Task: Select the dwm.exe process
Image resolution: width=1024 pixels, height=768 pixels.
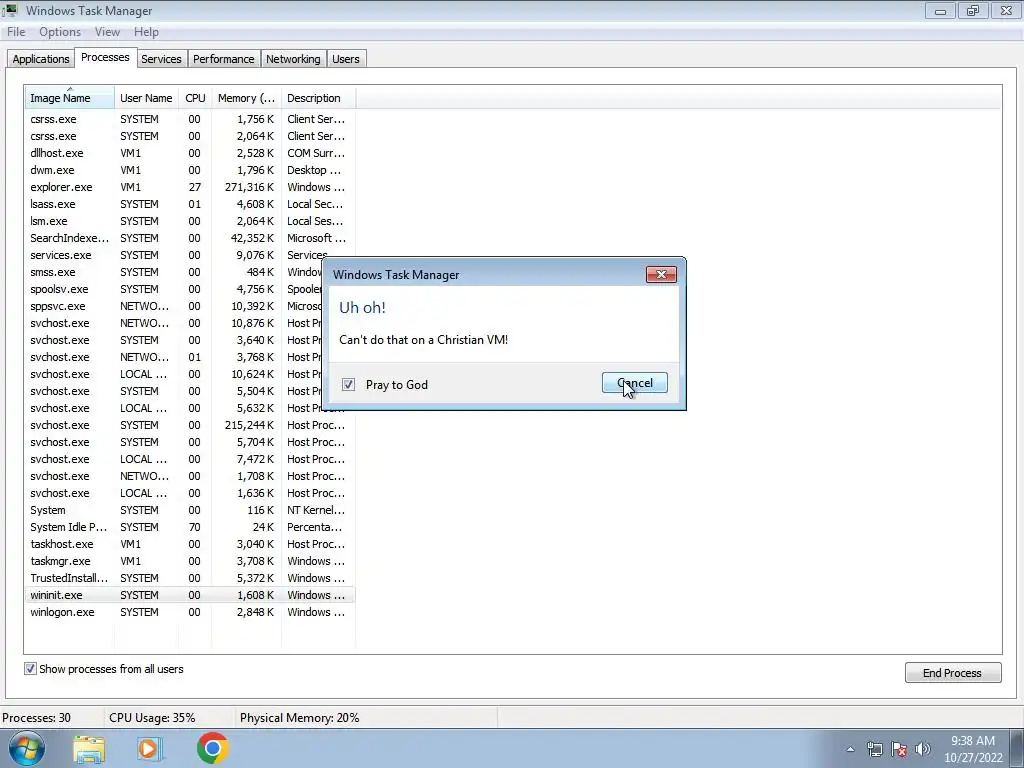Action: coord(190,170)
